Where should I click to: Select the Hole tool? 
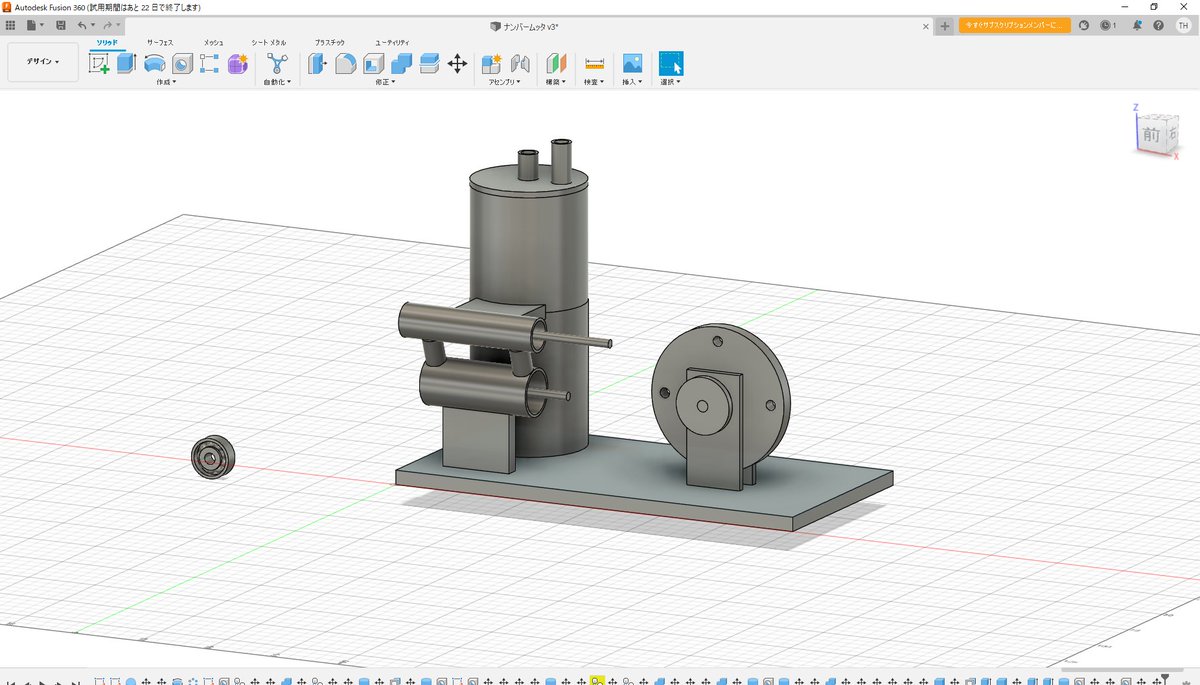point(182,64)
